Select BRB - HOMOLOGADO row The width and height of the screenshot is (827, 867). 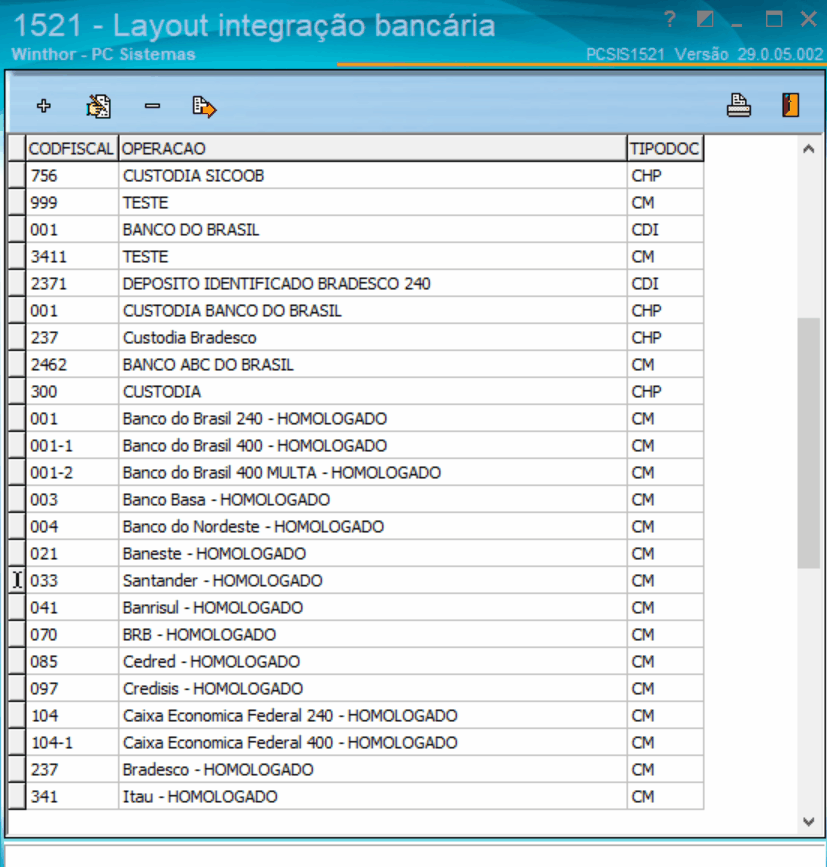click(x=373, y=635)
